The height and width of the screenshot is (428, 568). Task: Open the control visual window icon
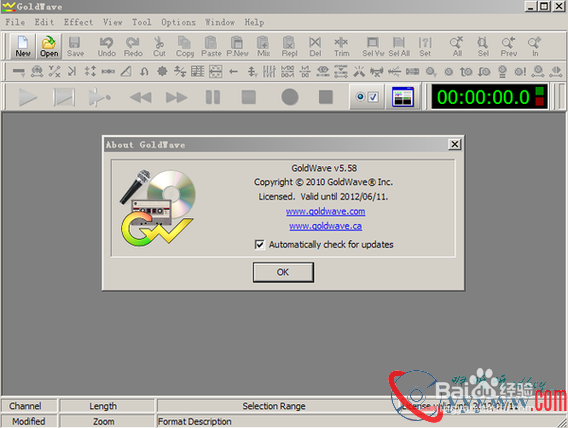(402, 97)
